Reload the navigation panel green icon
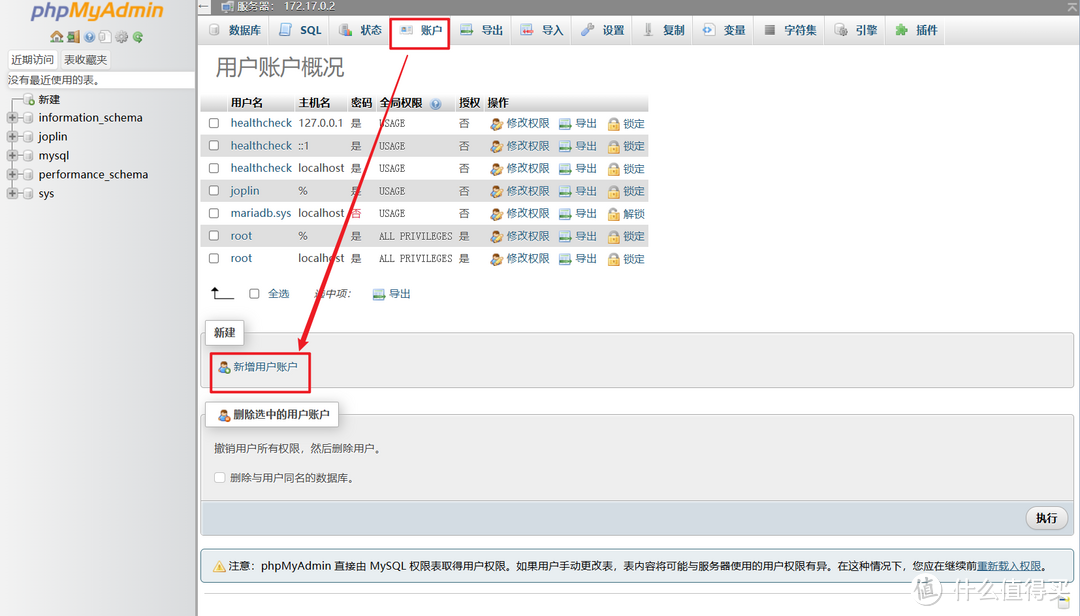The width and height of the screenshot is (1080, 616). click(138, 37)
